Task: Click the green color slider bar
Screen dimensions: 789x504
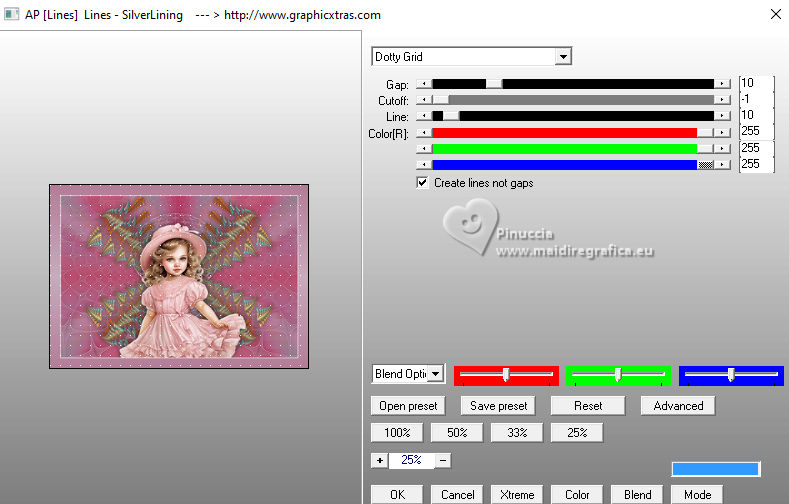Action: click(573, 149)
